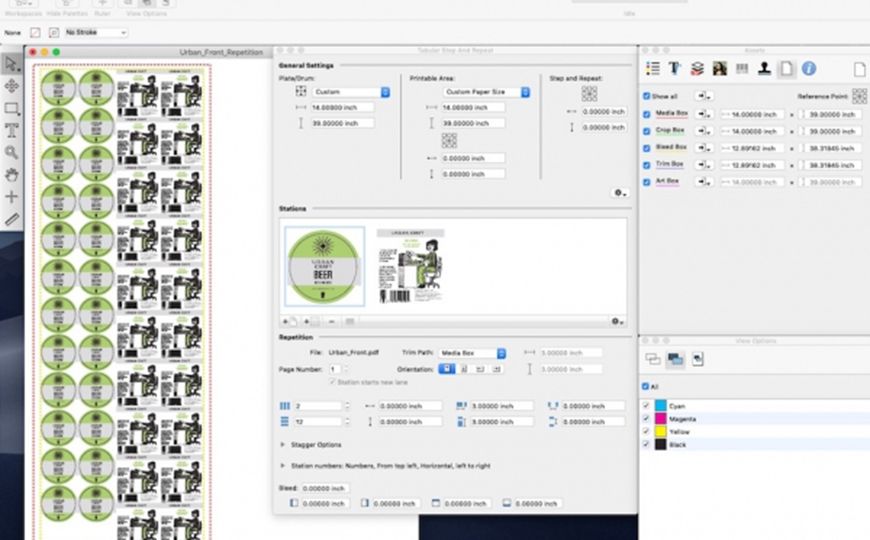Select back label station thumbnail
Viewport: 870px width, 540px height.
[x=411, y=266]
